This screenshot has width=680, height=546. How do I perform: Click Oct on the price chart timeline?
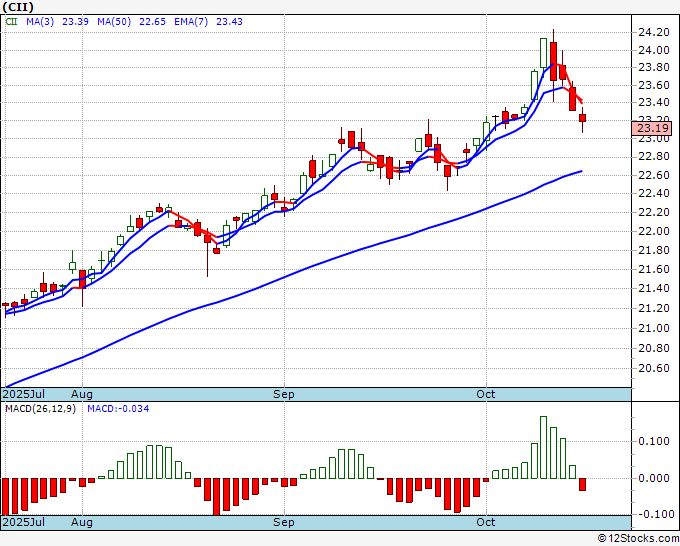(485, 394)
